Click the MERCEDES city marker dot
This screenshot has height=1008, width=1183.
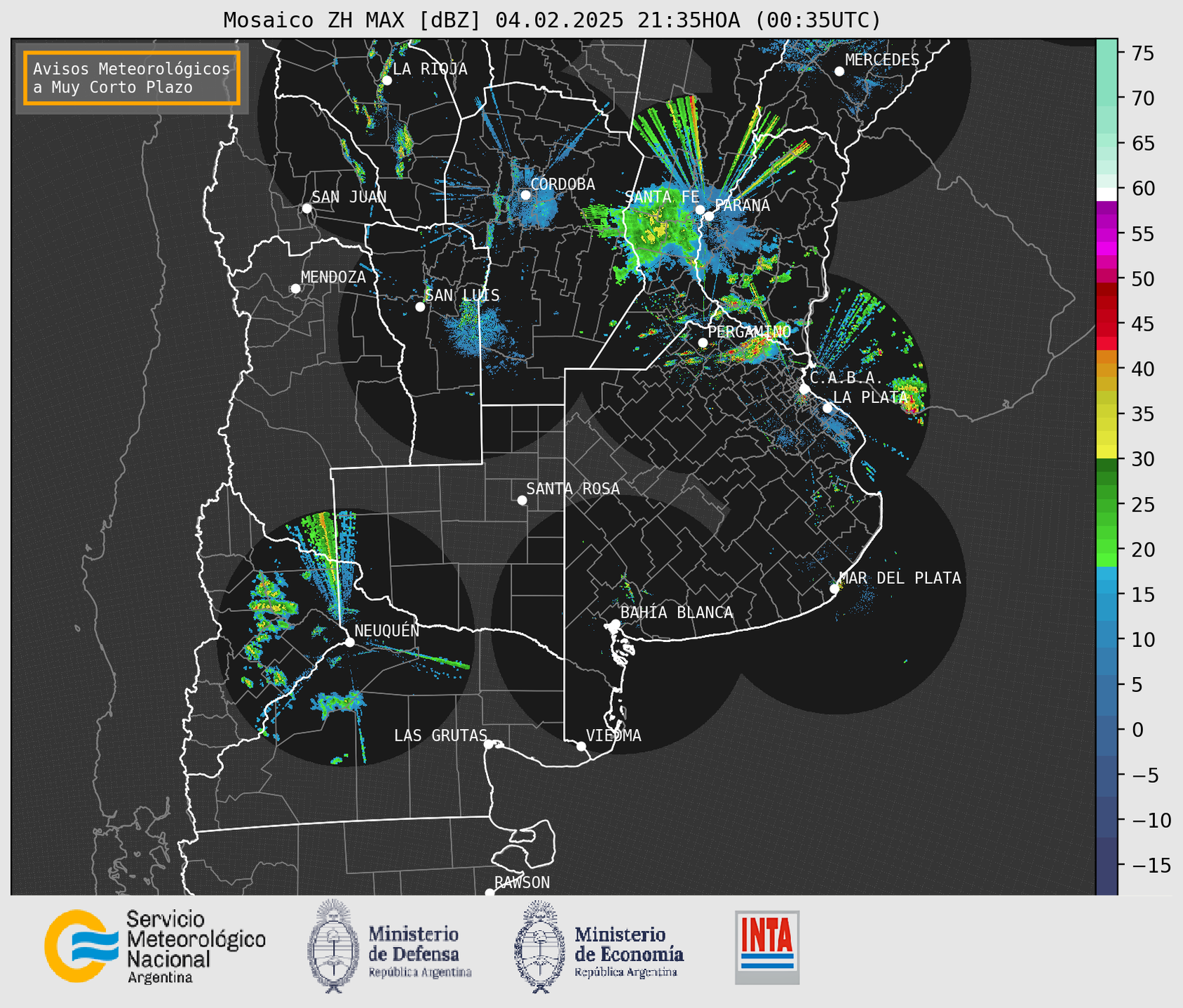pos(839,71)
